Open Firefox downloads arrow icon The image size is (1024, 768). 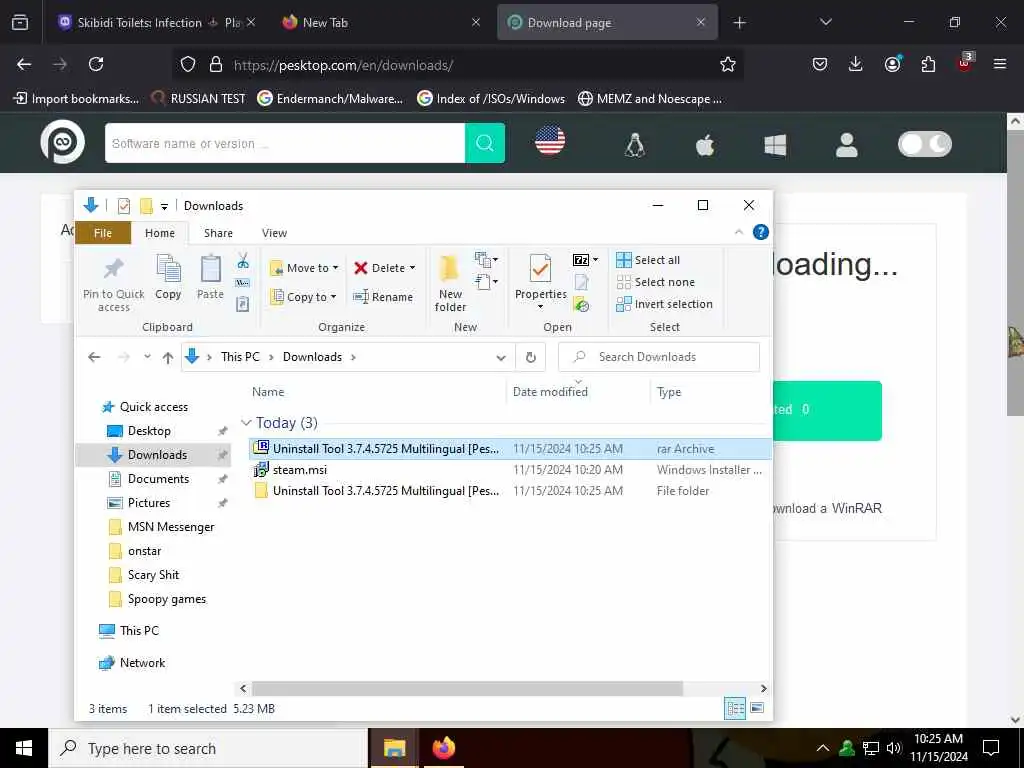856,64
